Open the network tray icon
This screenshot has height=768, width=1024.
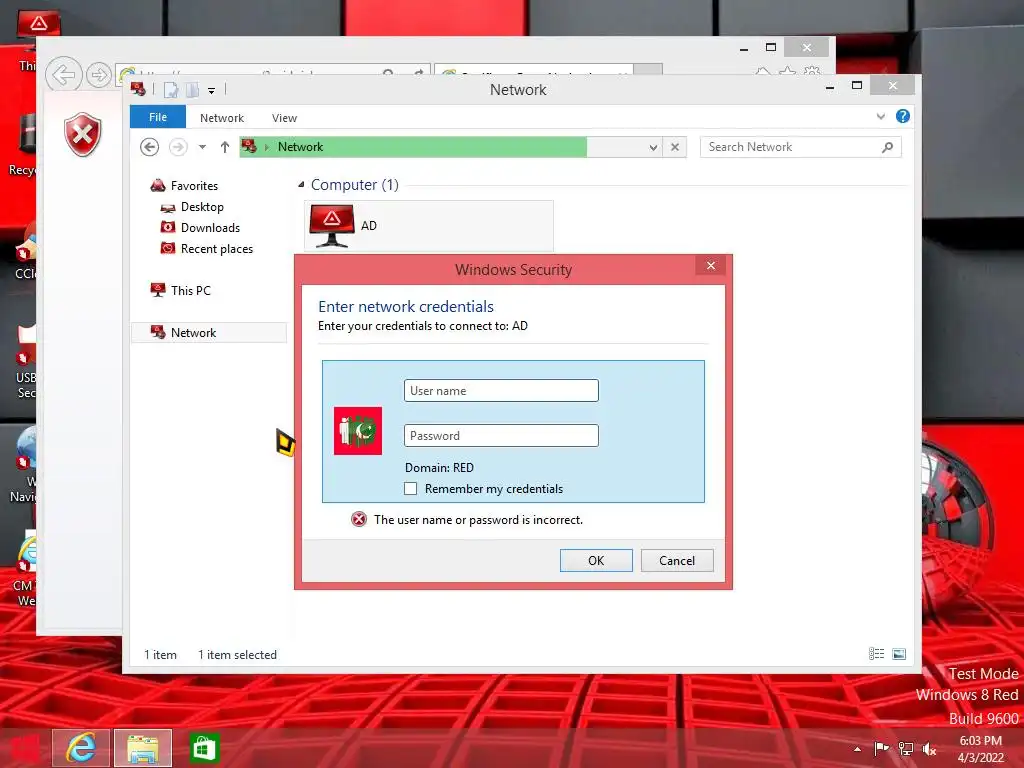pos(906,748)
